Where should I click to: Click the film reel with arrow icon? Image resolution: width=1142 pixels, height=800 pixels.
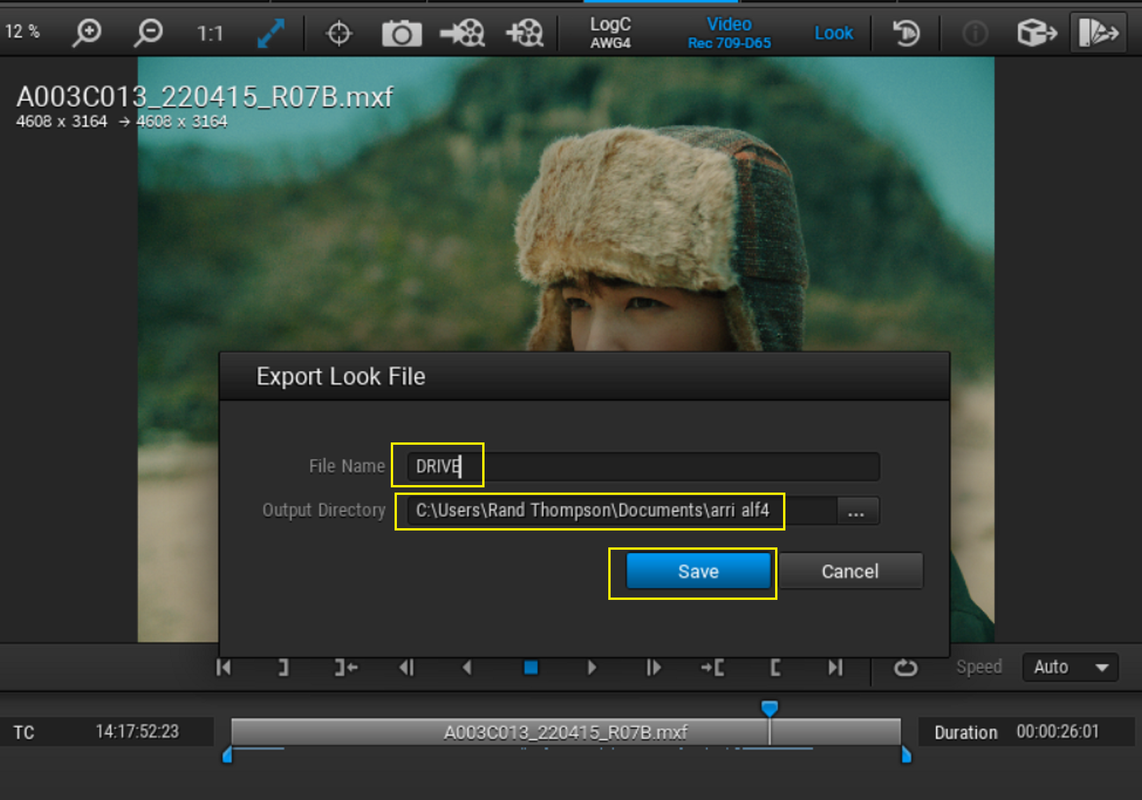462,33
